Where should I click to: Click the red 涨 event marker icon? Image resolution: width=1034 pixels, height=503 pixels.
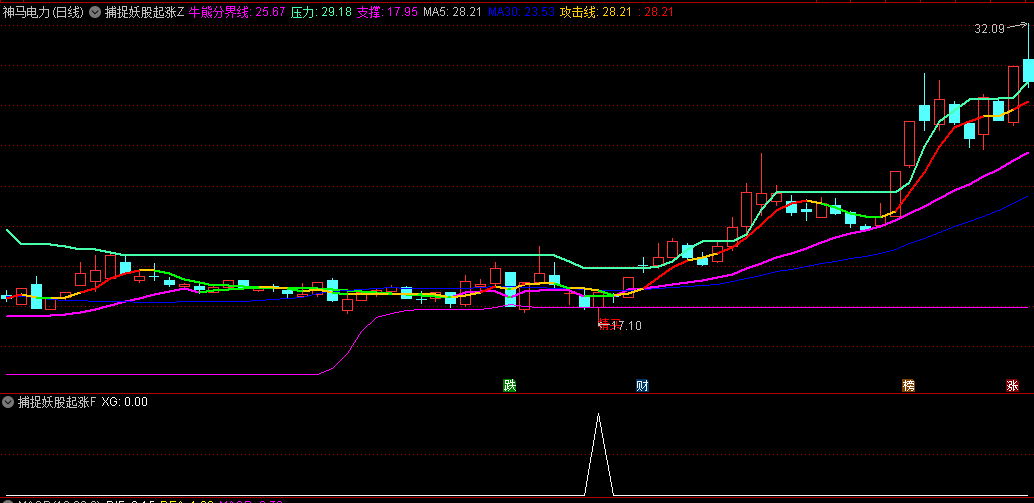(1012, 386)
